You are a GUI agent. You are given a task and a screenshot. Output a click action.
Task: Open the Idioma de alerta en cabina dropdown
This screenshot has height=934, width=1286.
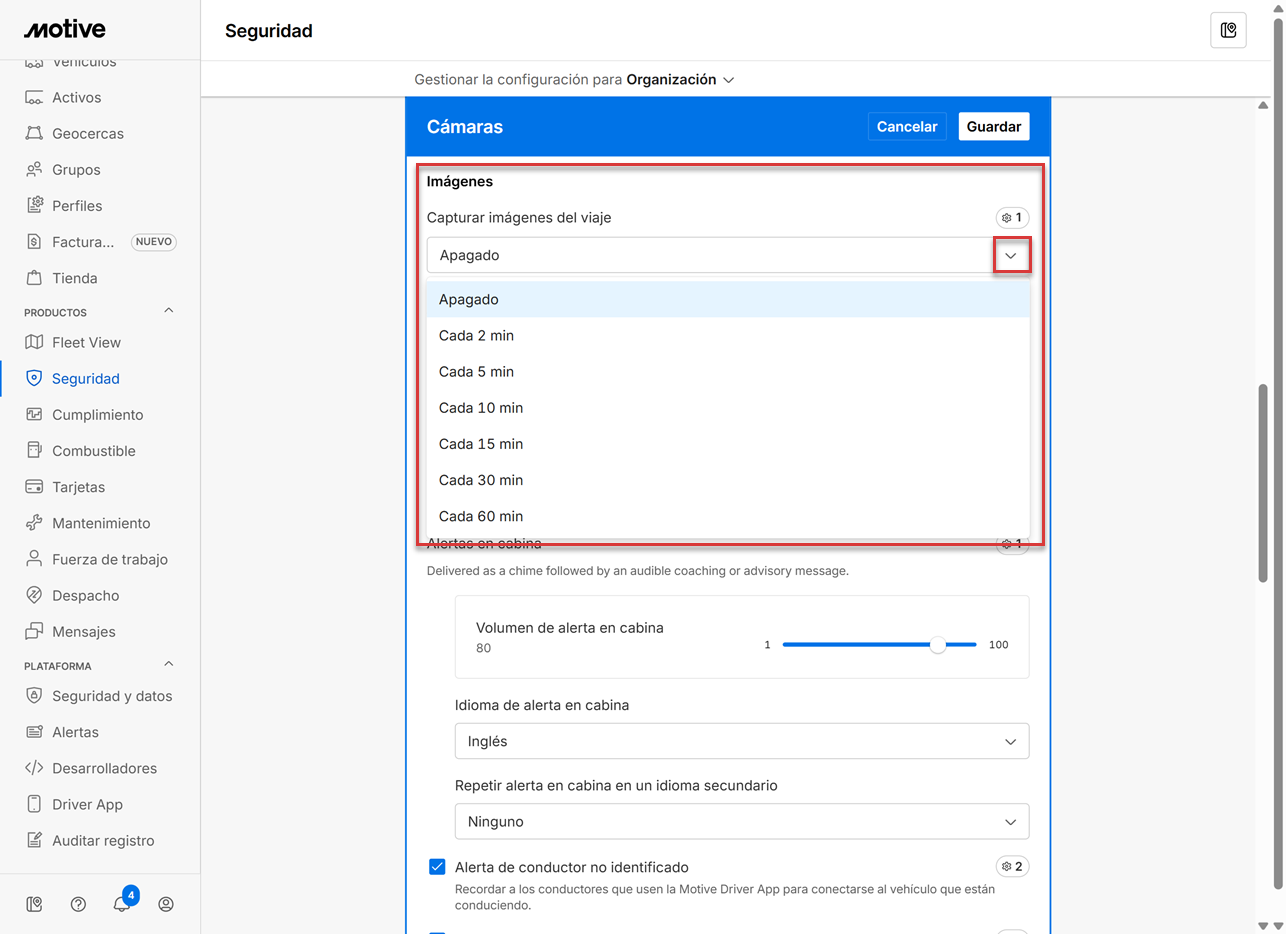tap(741, 741)
